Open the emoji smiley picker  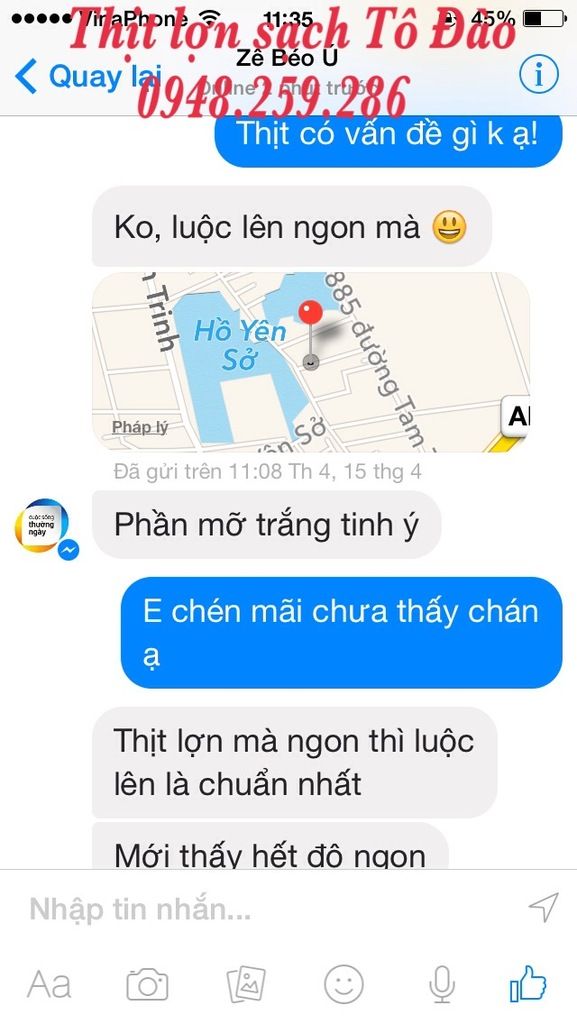(x=344, y=984)
